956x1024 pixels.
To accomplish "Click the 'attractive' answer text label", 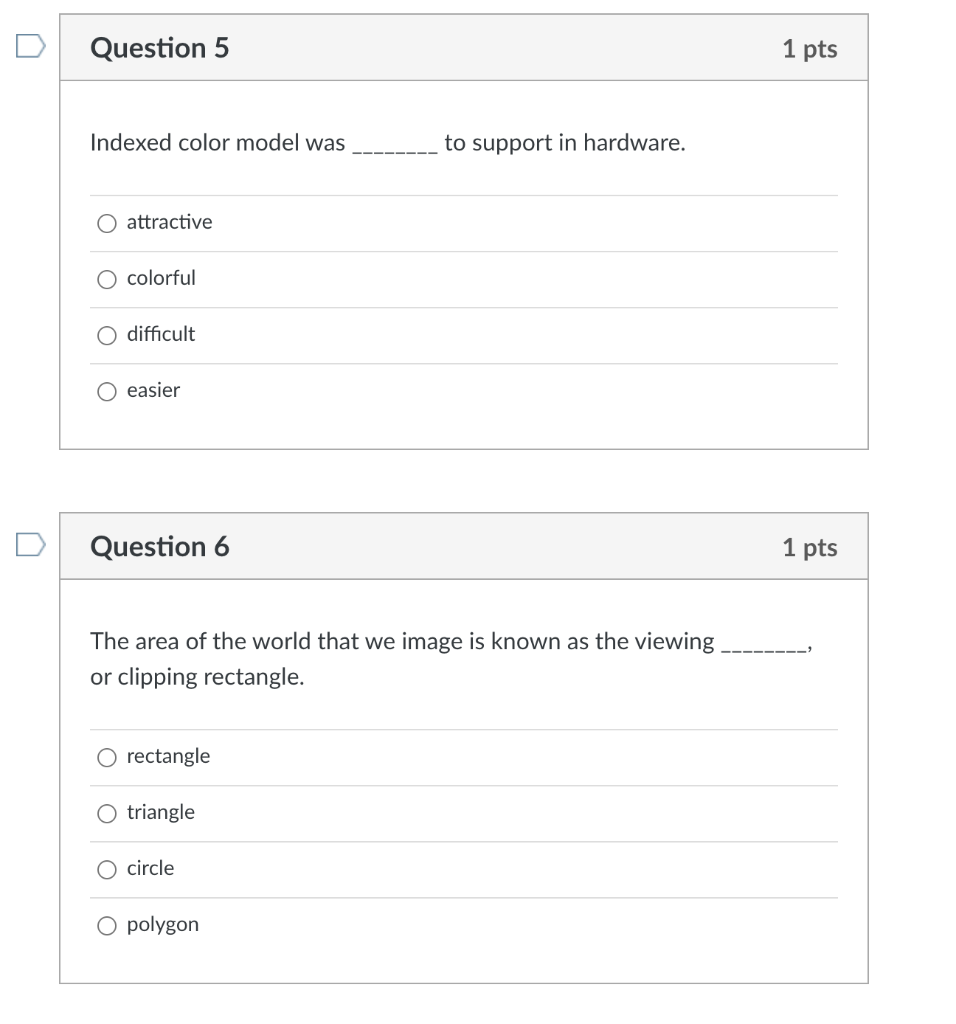I will (x=169, y=222).
